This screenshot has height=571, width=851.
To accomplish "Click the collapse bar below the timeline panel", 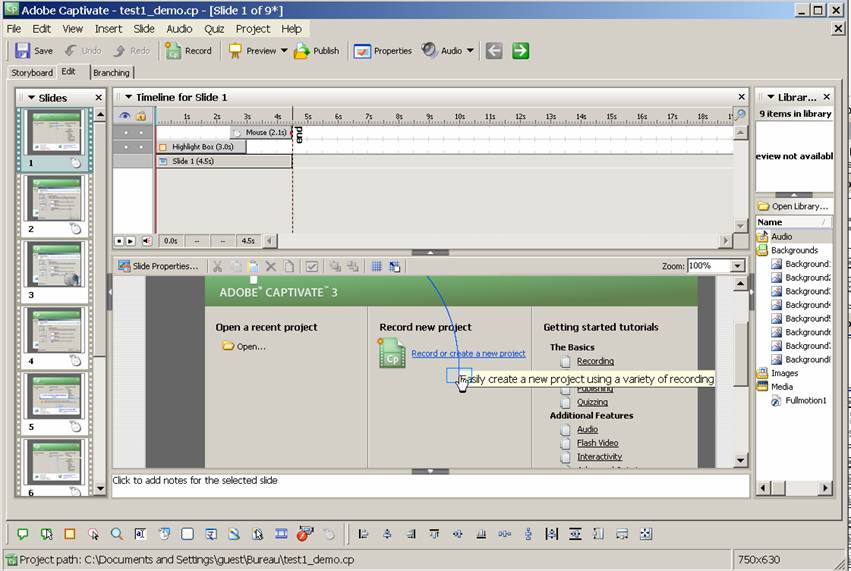I will (430, 252).
